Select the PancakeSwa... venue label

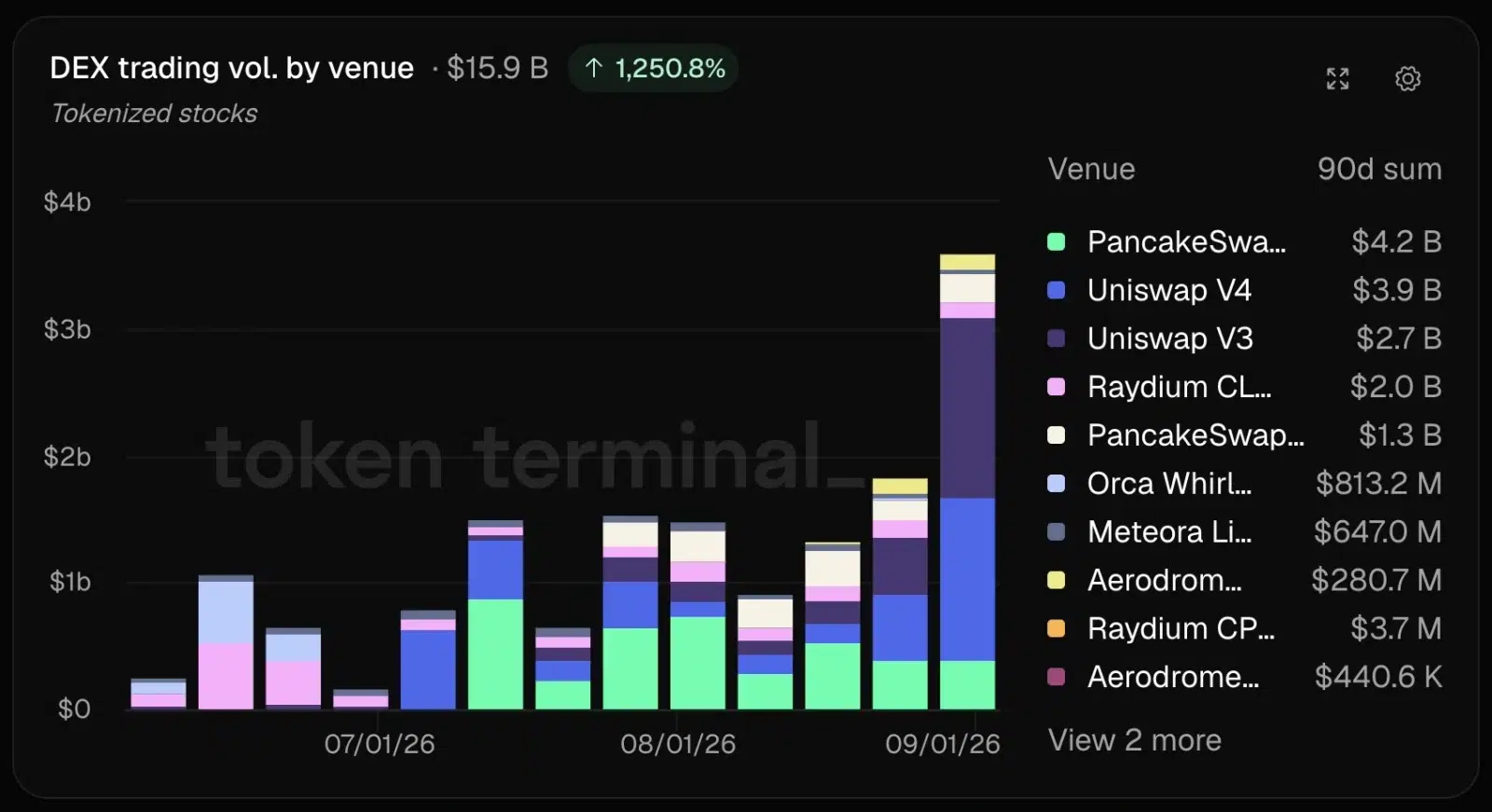tap(1186, 242)
